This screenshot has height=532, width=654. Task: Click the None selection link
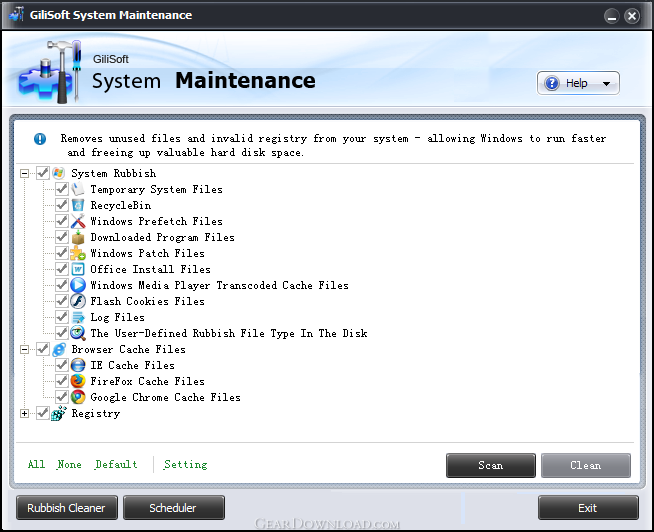pyautogui.click(x=69, y=464)
